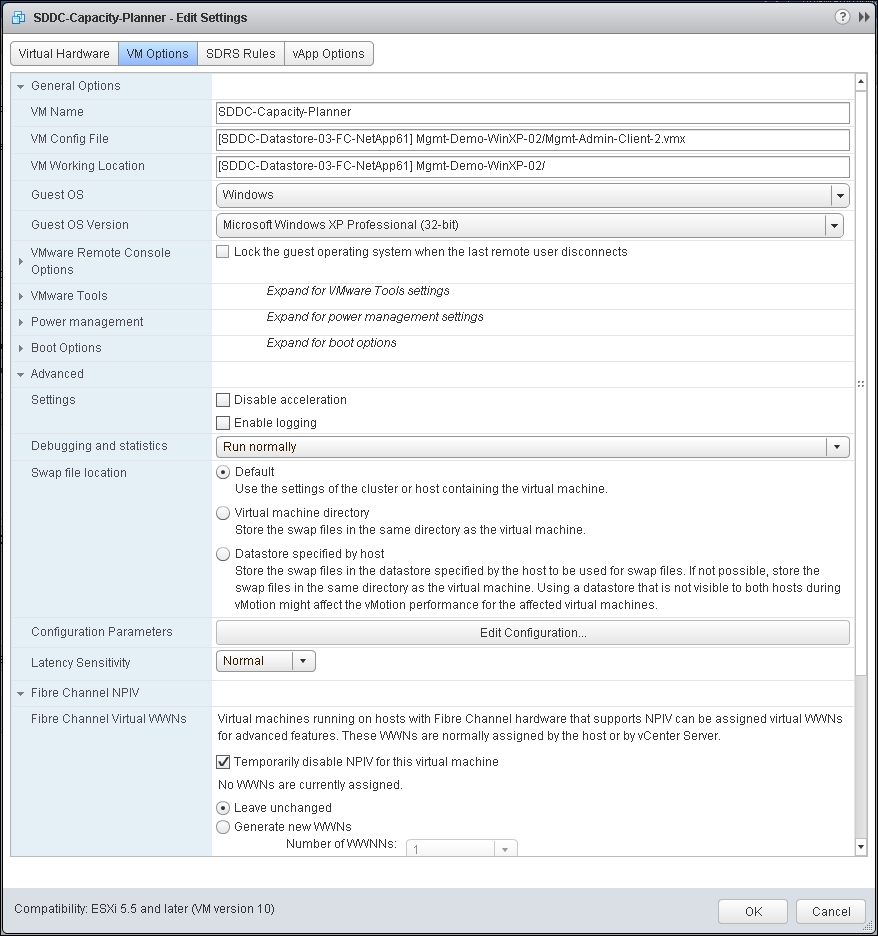Select Virtual machine directory swap option
The image size is (878, 936).
click(x=223, y=513)
